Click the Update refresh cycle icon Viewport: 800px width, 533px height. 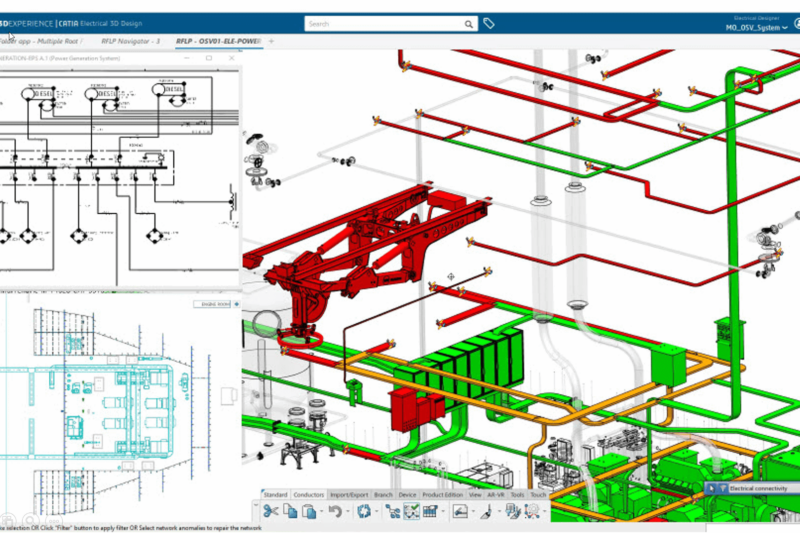click(x=365, y=511)
